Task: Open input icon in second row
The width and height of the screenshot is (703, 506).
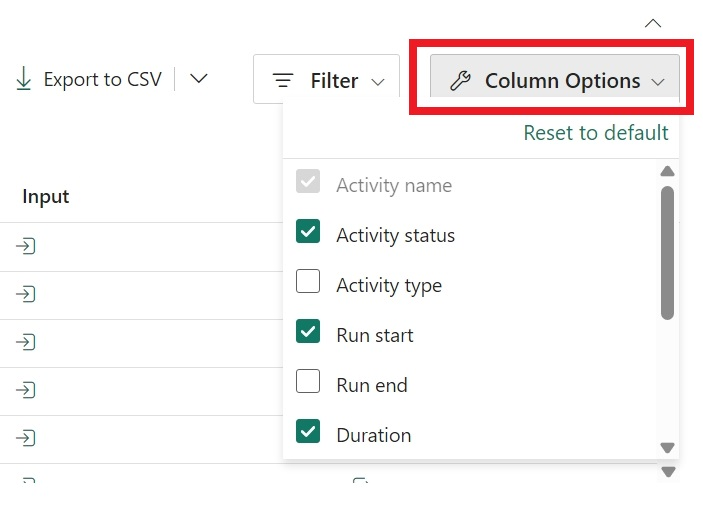Action: [27, 294]
